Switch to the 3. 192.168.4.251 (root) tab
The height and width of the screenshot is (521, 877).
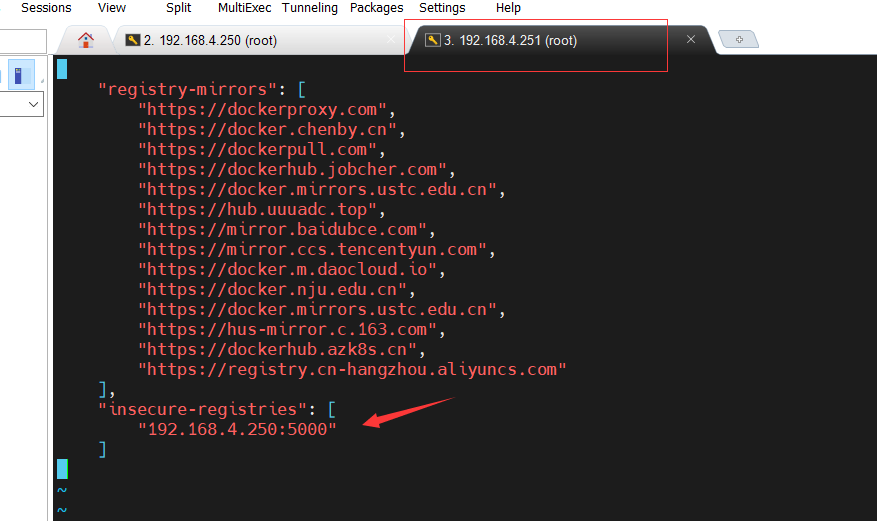(510, 40)
